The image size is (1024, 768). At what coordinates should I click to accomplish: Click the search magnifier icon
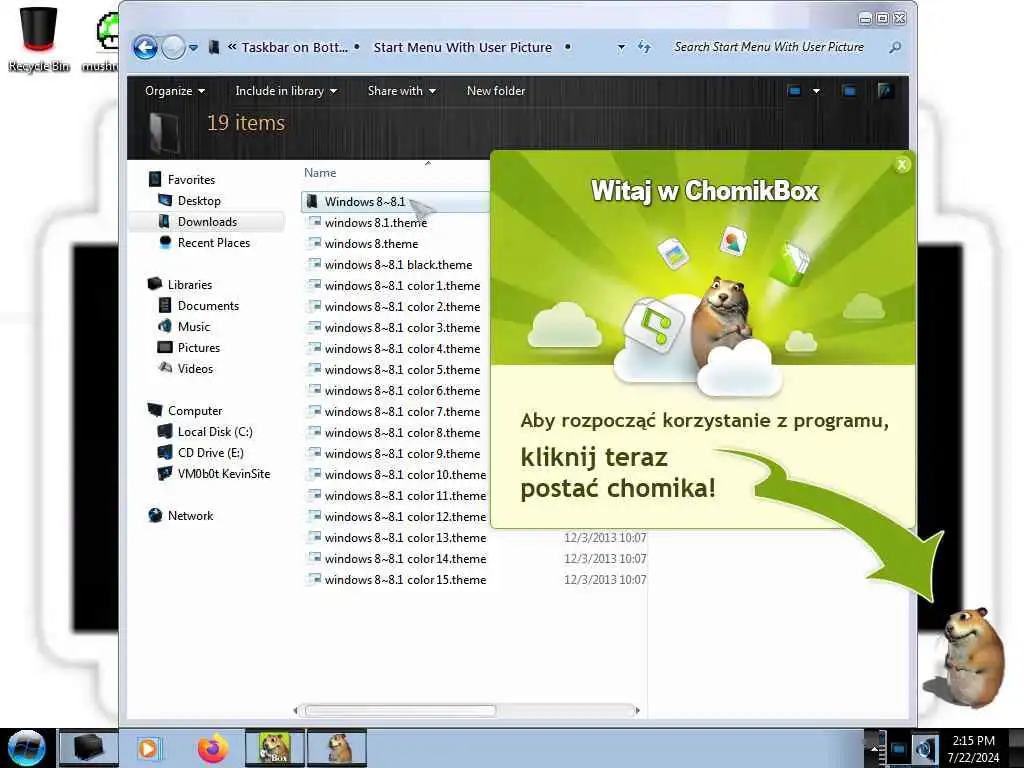coord(895,47)
